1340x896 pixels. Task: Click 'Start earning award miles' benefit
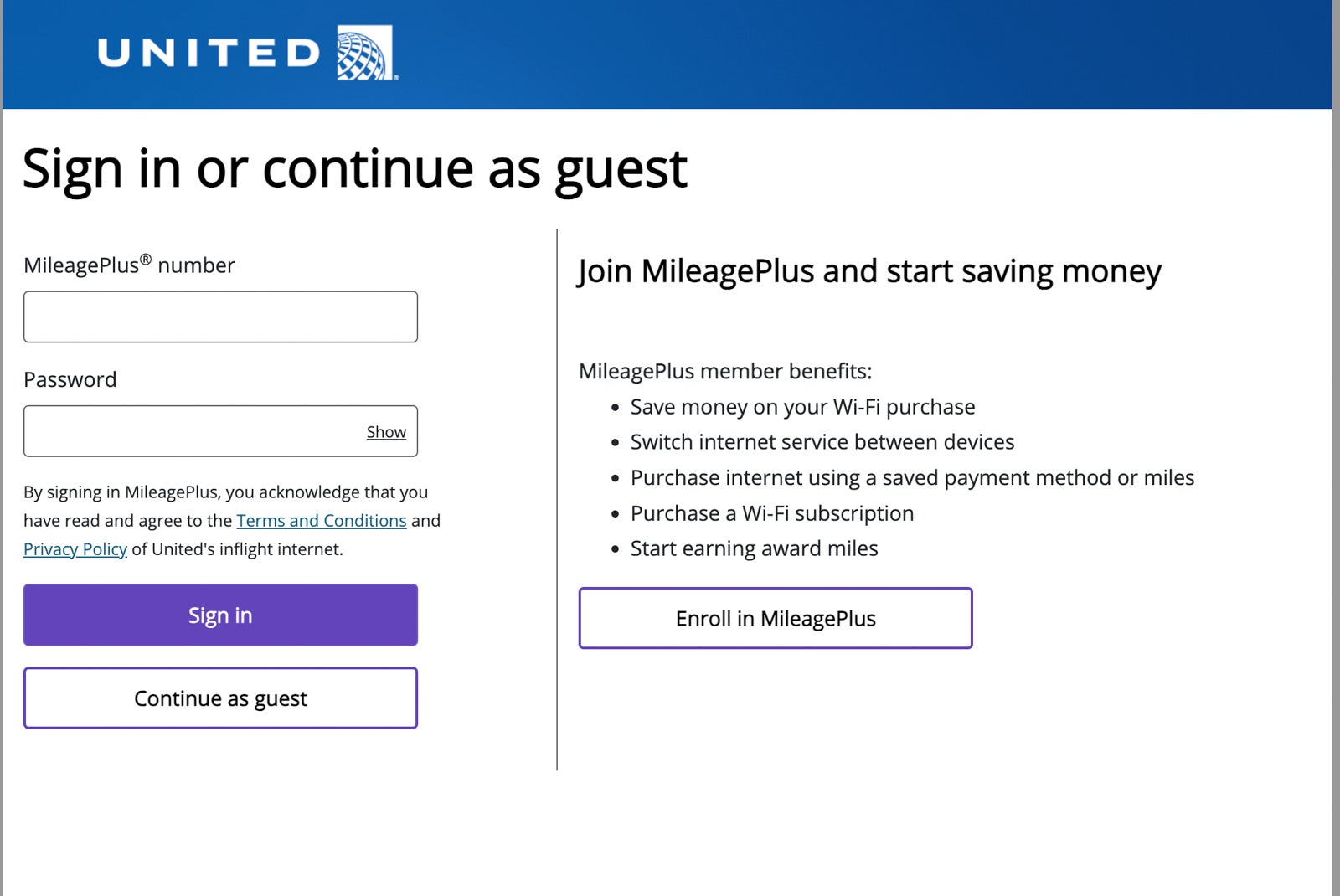point(754,548)
